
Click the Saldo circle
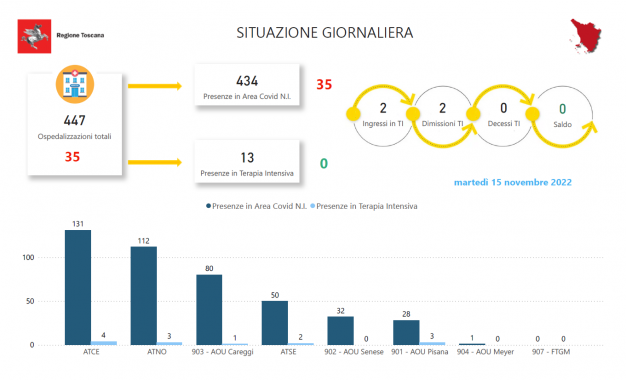pyautogui.click(x=563, y=116)
